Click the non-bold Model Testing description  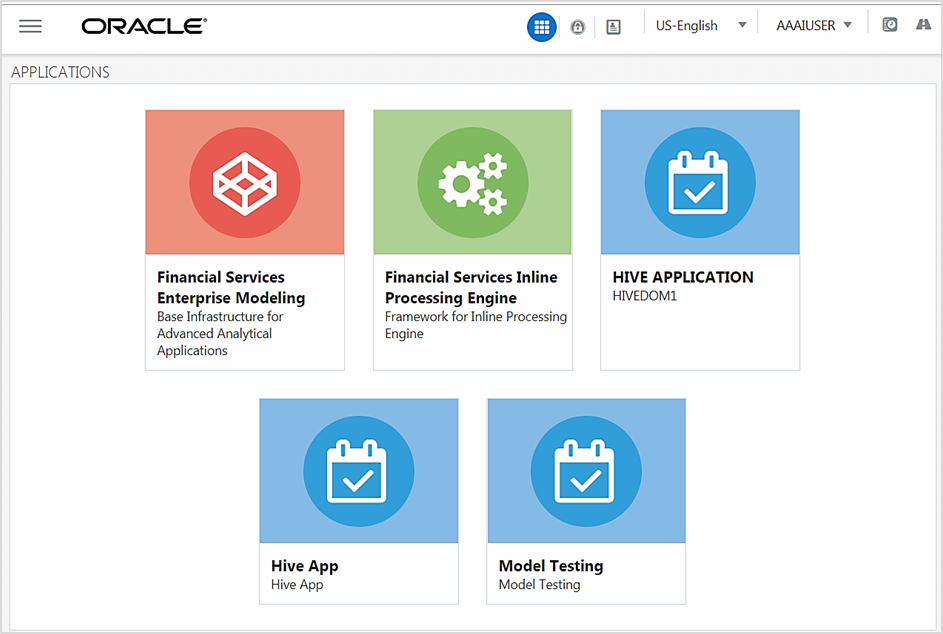pyautogui.click(x=539, y=585)
